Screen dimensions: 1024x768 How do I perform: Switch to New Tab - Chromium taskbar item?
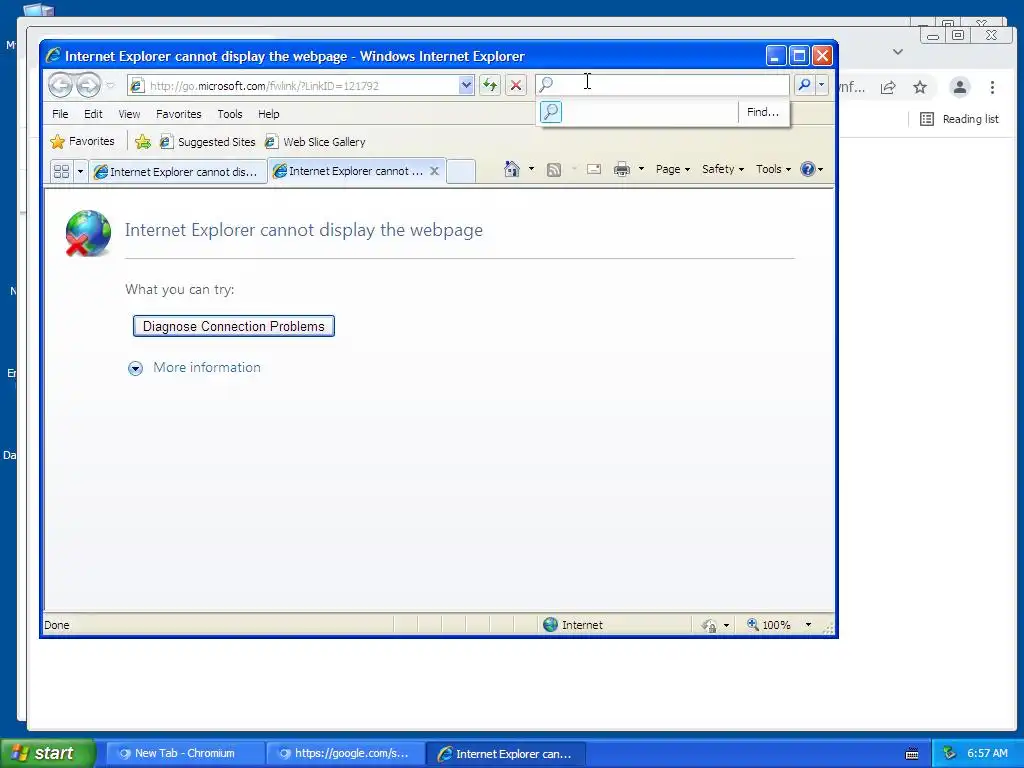tap(185, 753)
